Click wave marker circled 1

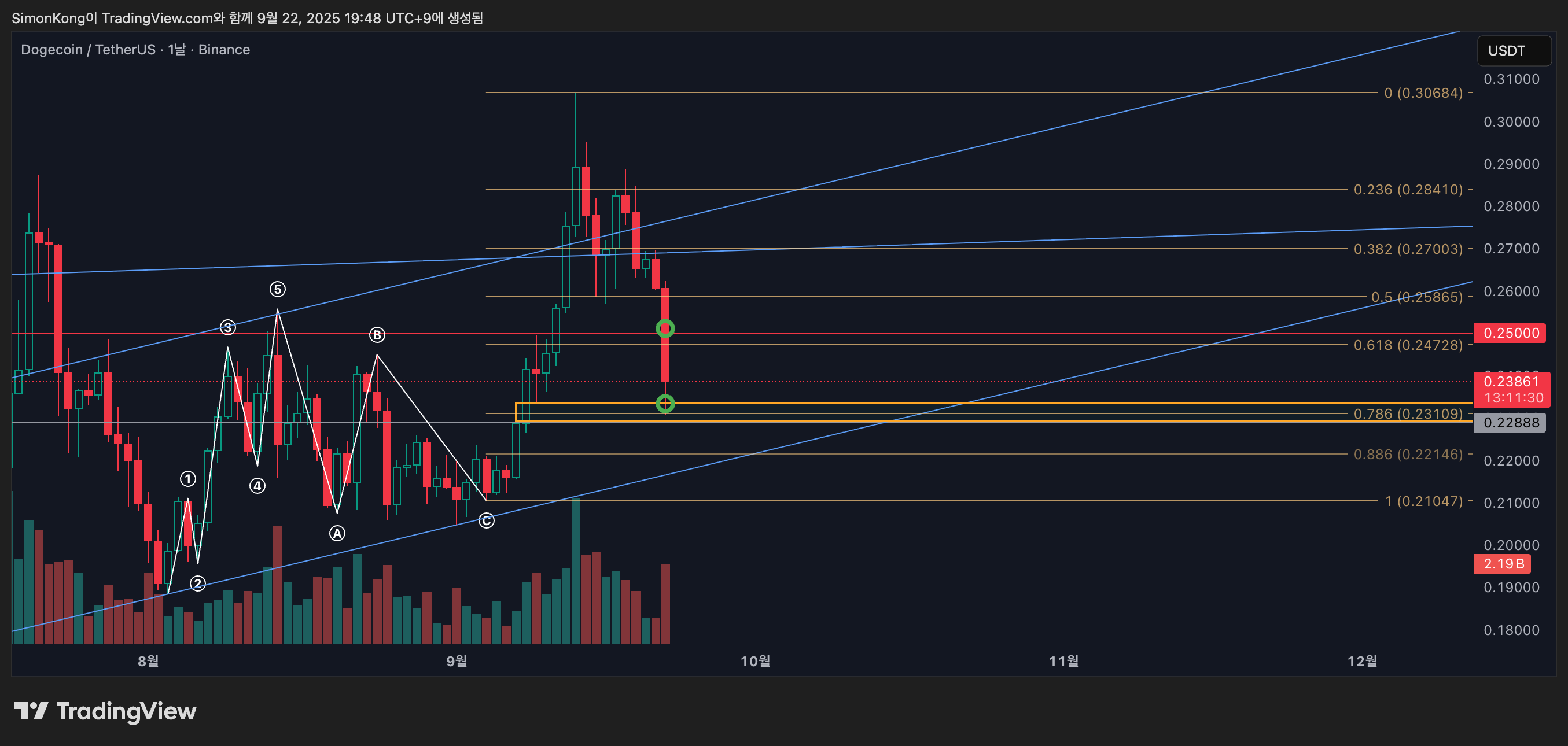coord(188,479)
